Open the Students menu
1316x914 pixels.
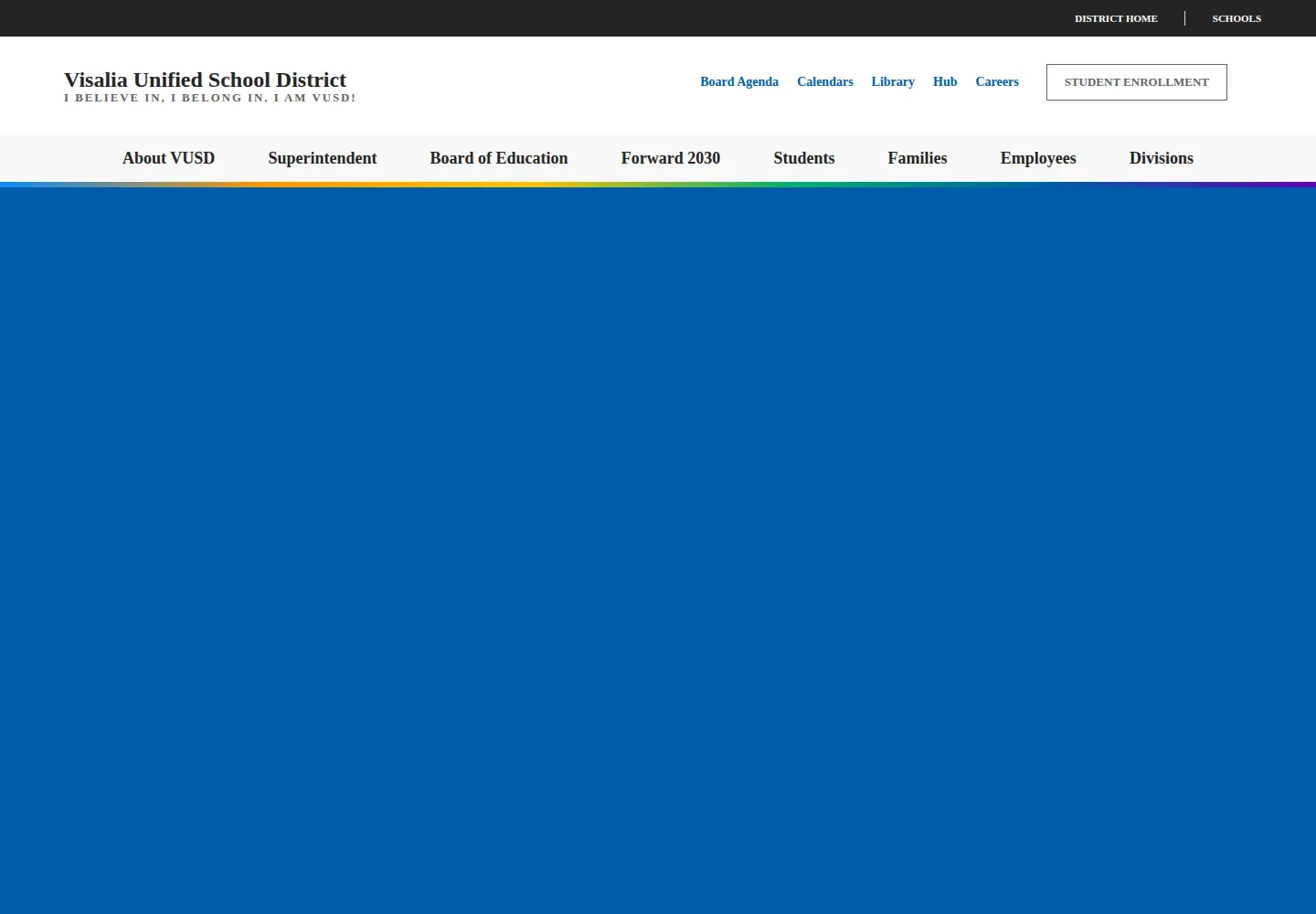click(804, 158)
